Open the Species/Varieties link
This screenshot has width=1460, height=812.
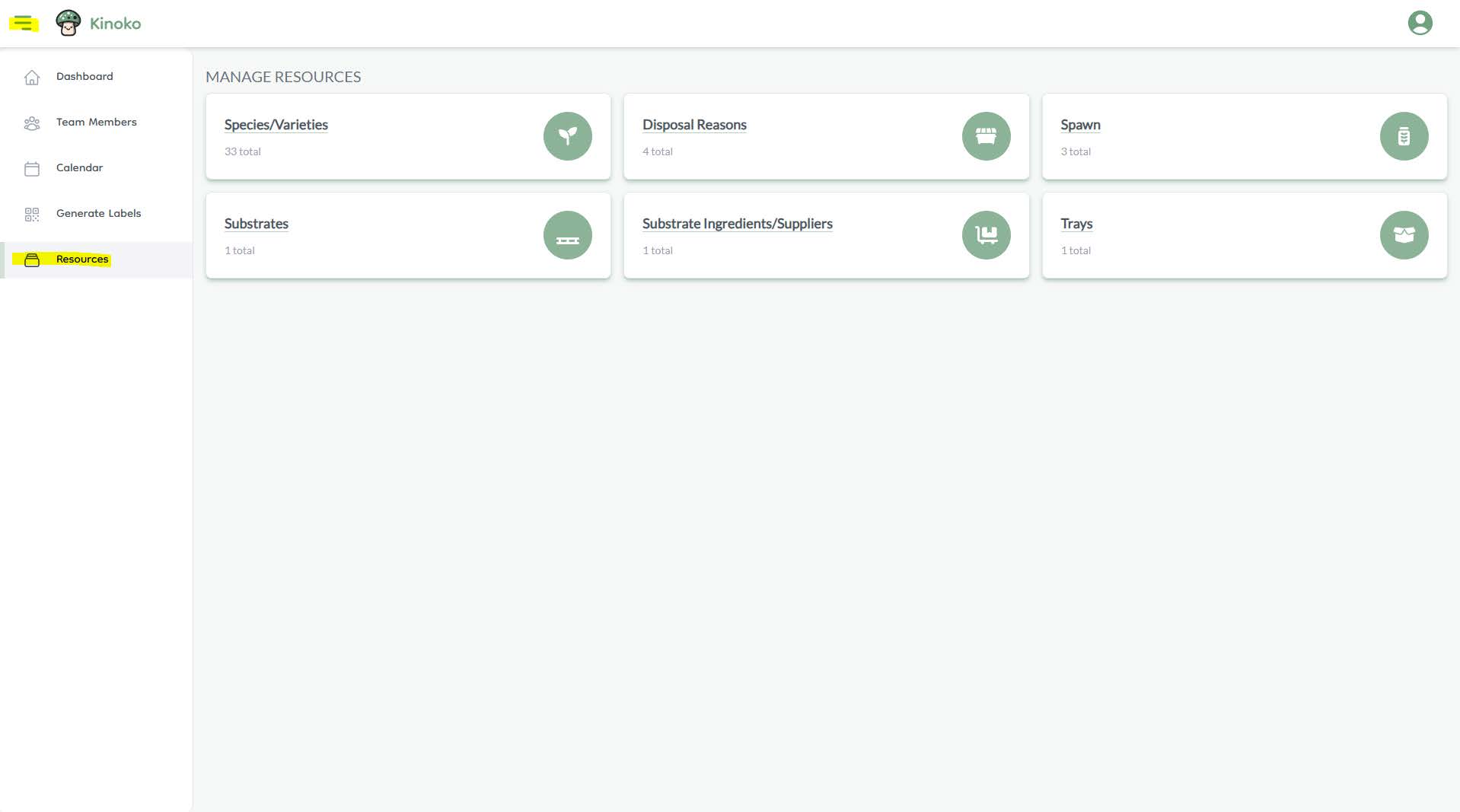[x=276, y=125]
